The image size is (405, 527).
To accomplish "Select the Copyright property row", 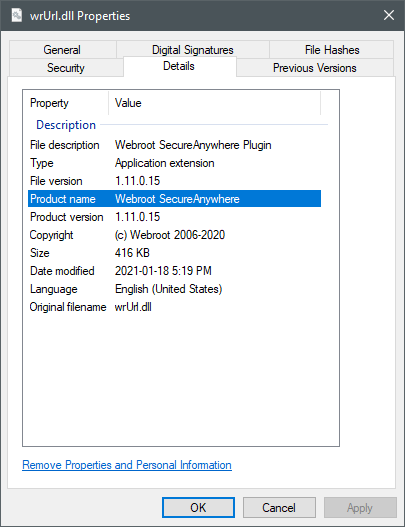I will (174, 235).
